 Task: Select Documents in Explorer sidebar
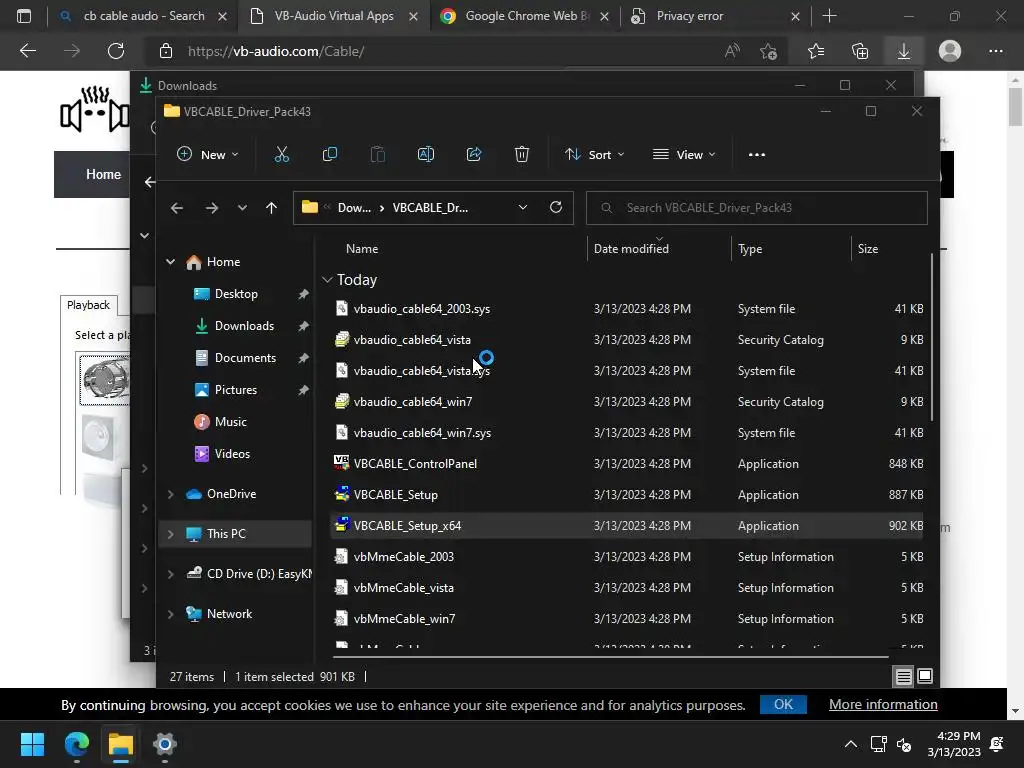pos(245,358)
